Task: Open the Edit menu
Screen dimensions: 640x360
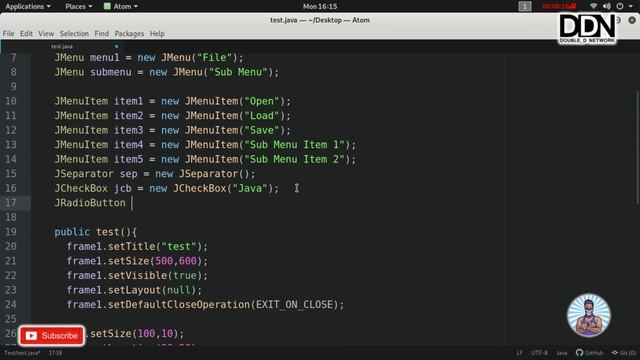Action: 26,33
